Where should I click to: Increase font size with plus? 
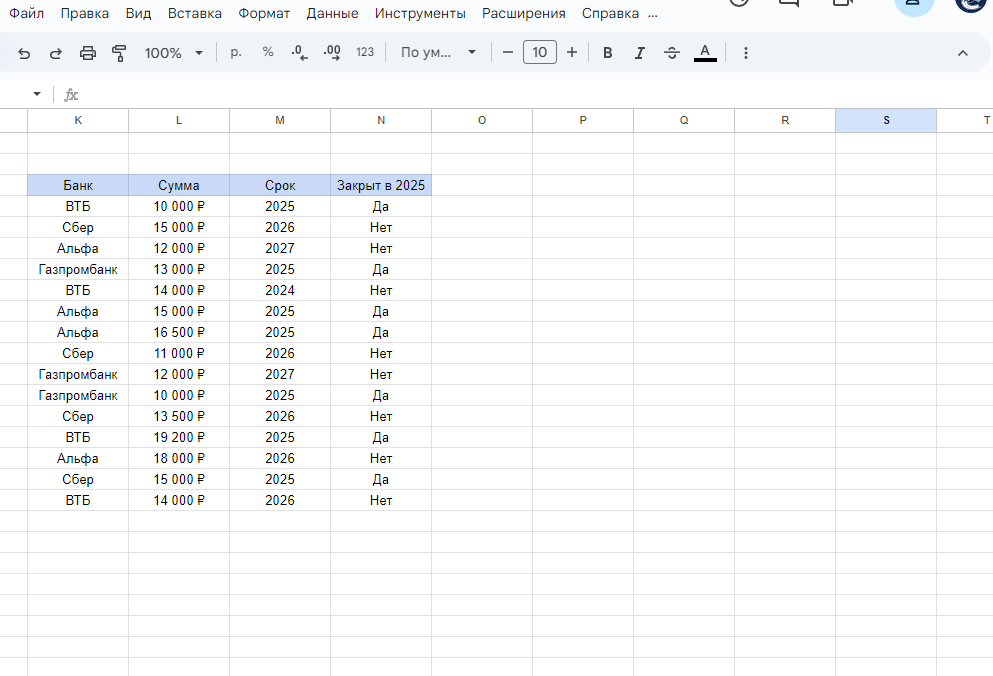[572, 53]
